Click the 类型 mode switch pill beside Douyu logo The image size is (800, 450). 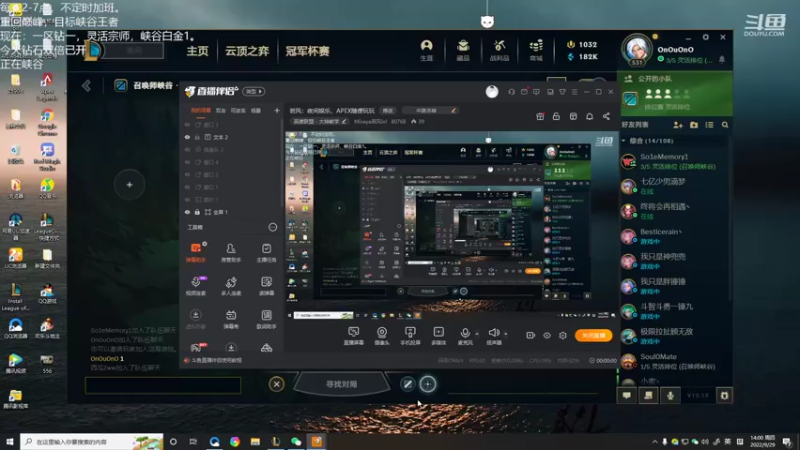click(254, 91)
